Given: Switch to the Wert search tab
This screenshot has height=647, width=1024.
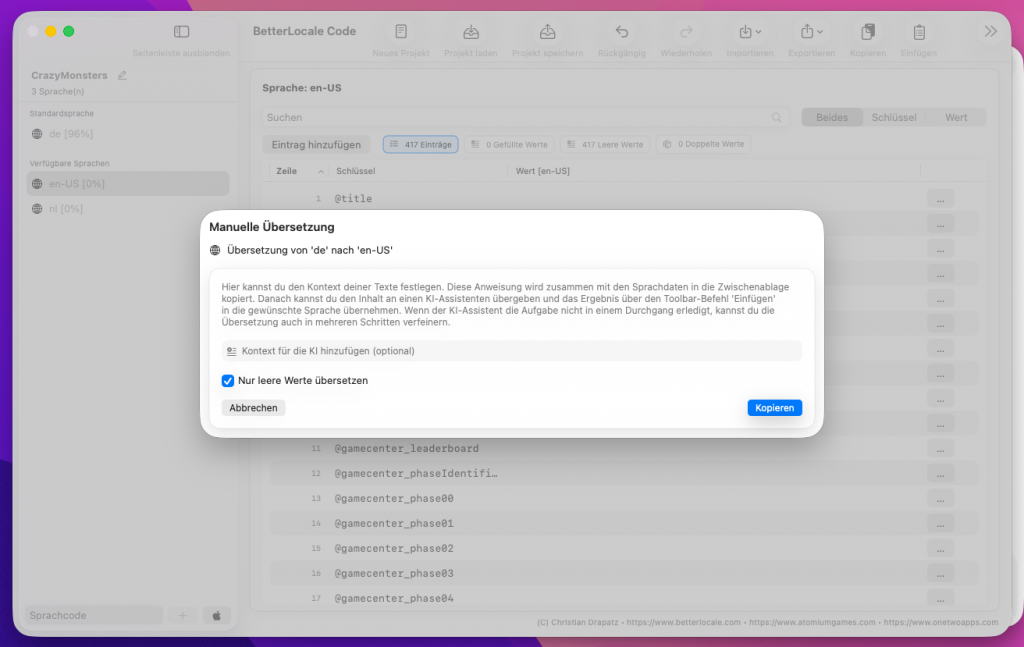Looking at the screenshot, I should [956, 117].
